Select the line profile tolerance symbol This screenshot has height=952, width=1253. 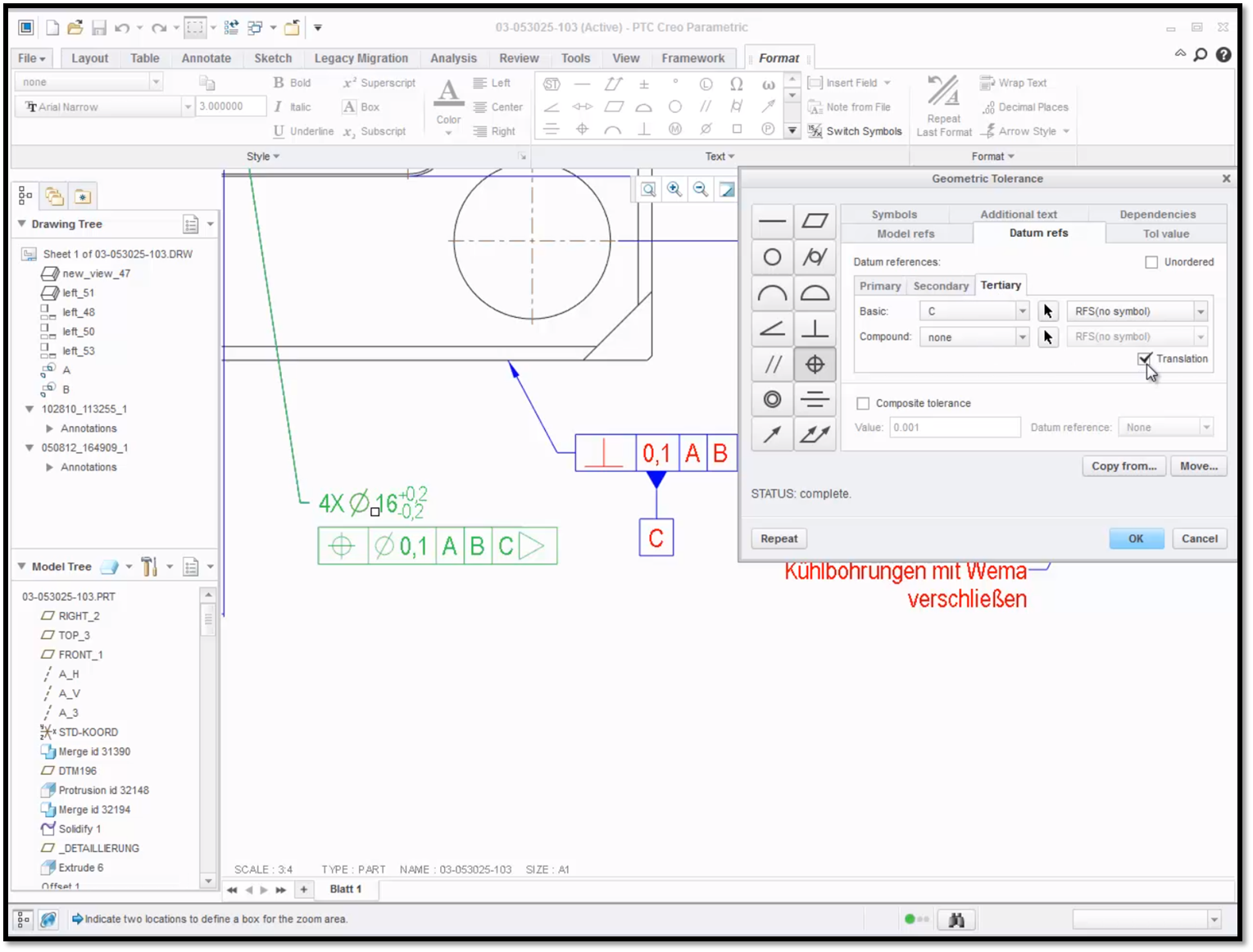pyautogui.click(x=772, y=293)
